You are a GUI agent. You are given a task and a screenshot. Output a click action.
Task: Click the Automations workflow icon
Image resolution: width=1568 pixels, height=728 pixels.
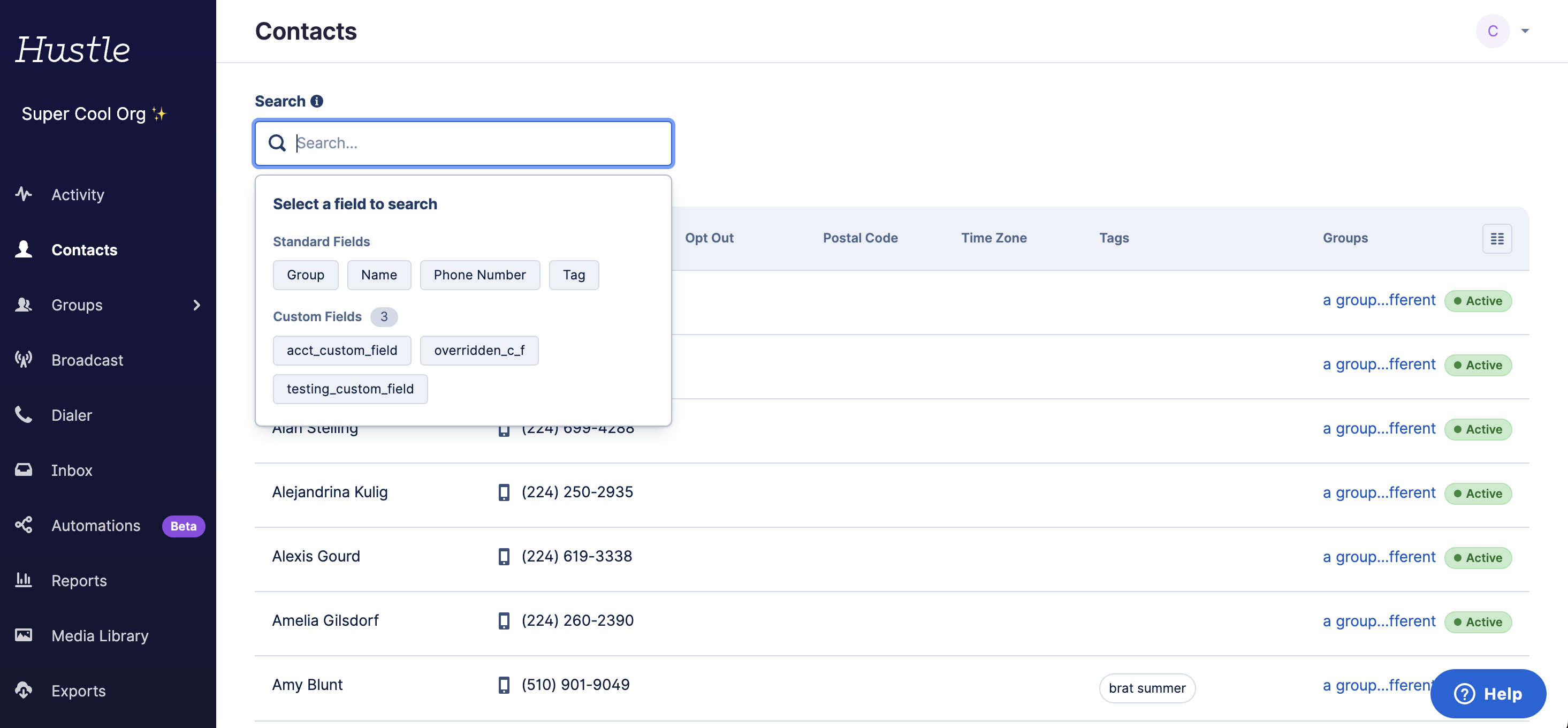tap(24, 525)
